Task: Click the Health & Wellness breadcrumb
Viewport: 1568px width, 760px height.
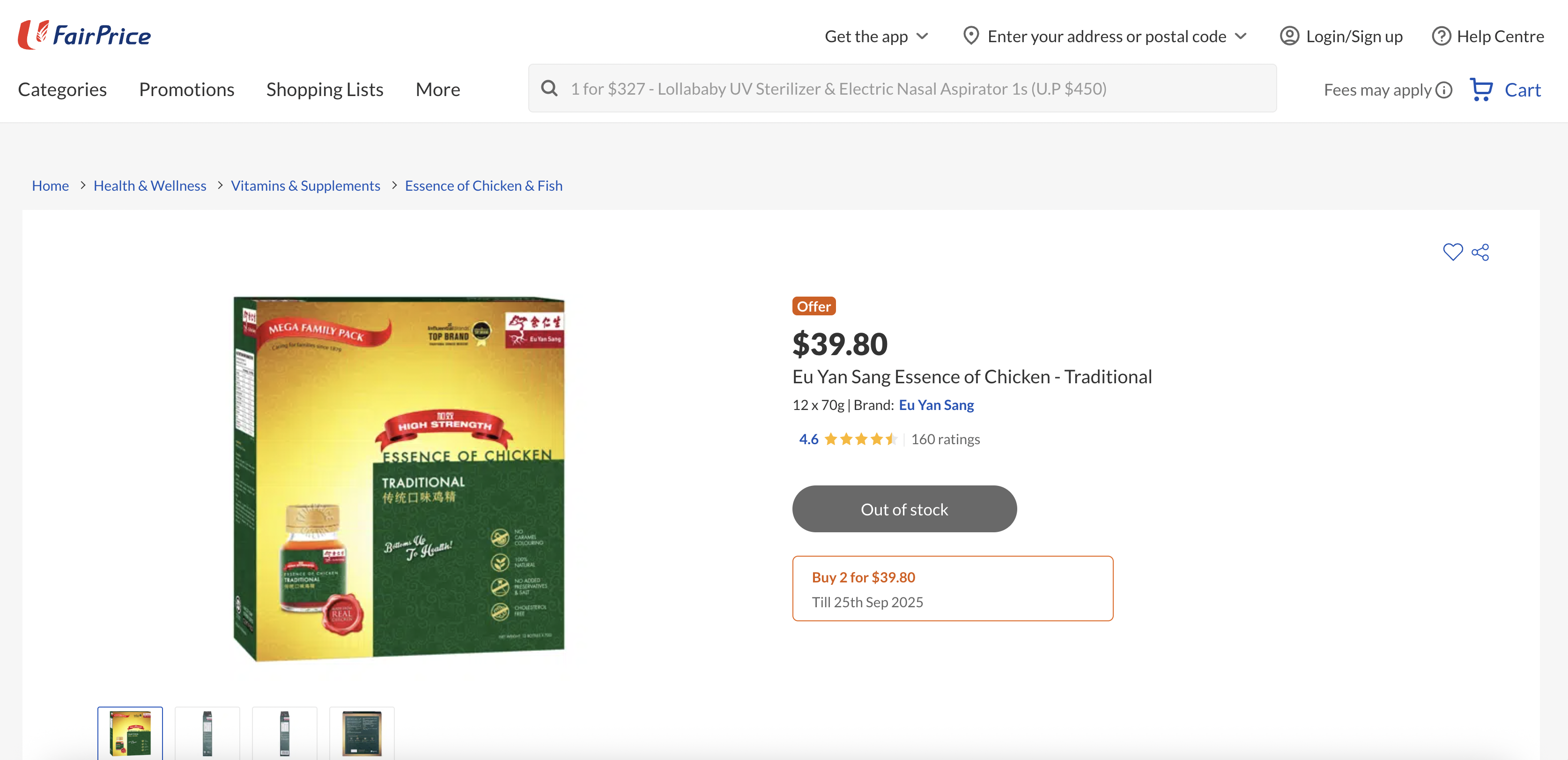Action: (150, 186)
